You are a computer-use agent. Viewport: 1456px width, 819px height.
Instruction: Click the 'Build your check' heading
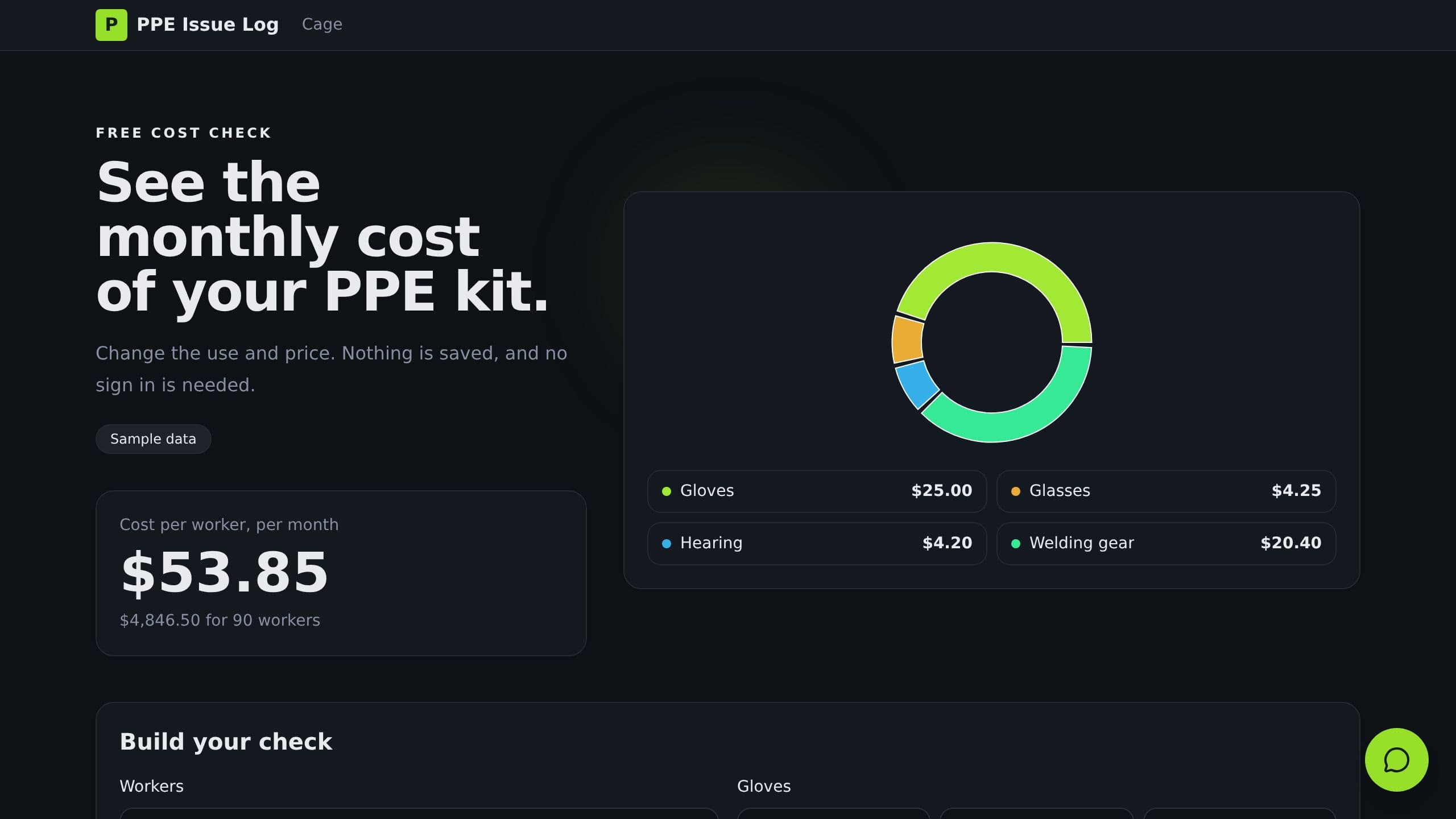(x=226, y=742)
